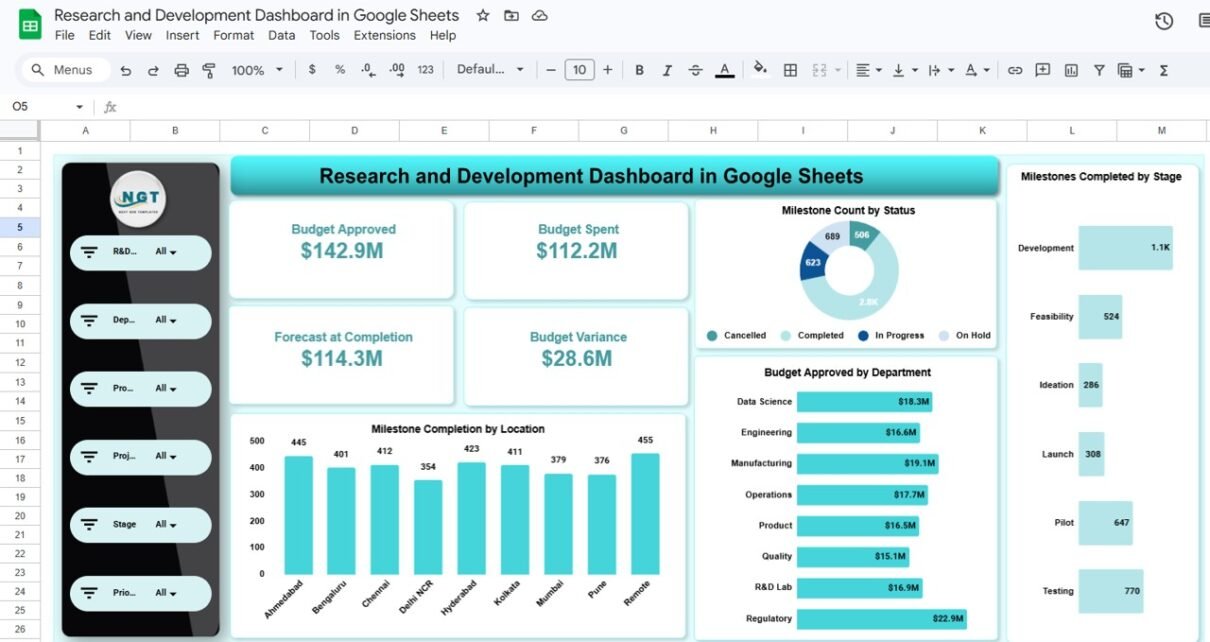Open the version history clock icon

pyautogui.click(x=1163, y=21)
